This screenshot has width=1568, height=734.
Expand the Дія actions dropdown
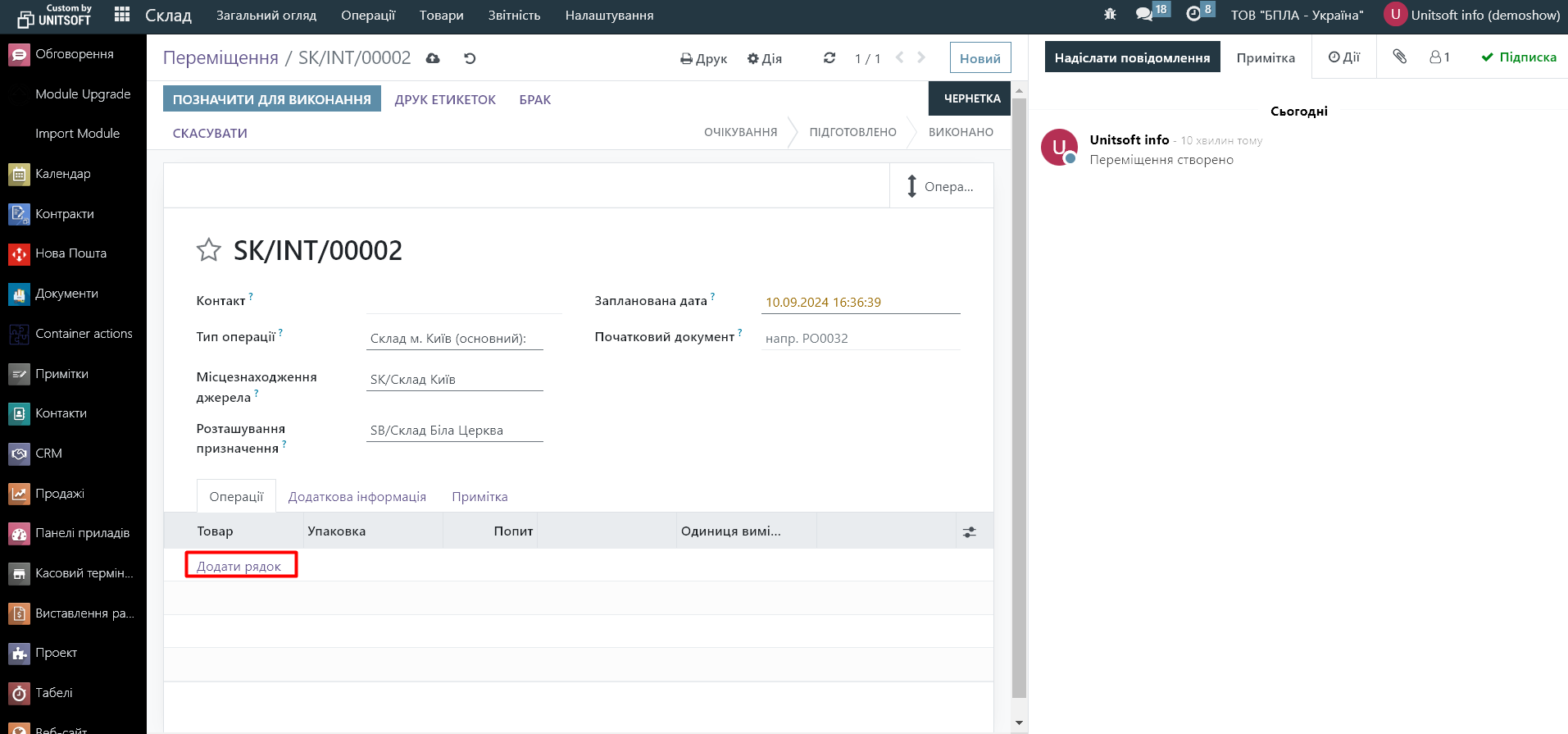[764, 59]
